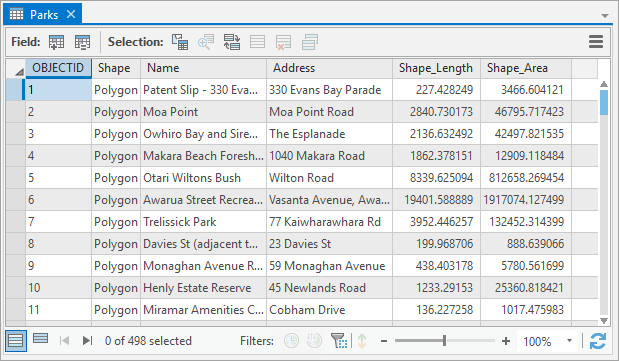This screenshot has height=361, width=619.
Task: Click the Zoom To selection icon
Action: pos(206,41)
